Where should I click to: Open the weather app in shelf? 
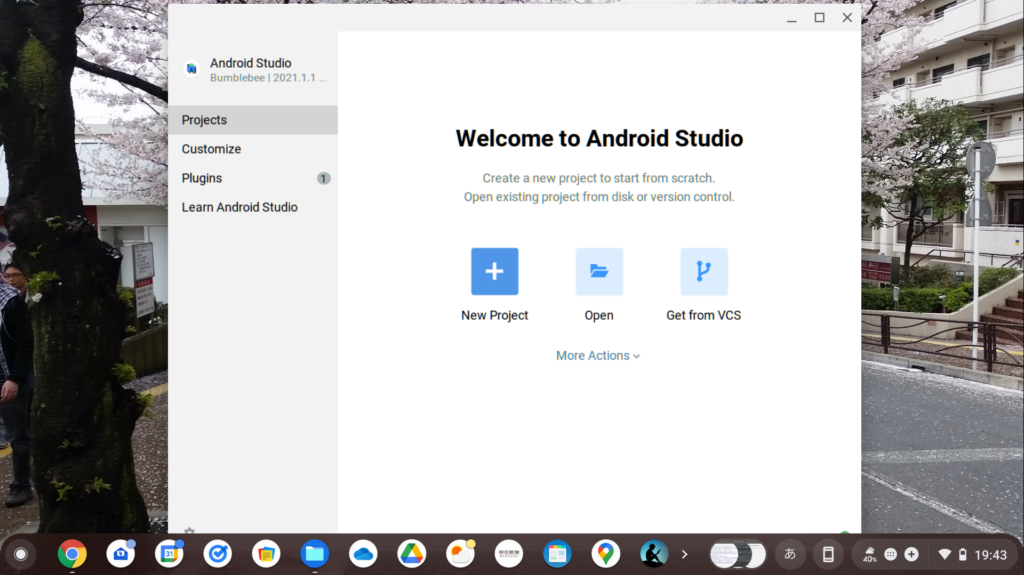coord(460,554)
